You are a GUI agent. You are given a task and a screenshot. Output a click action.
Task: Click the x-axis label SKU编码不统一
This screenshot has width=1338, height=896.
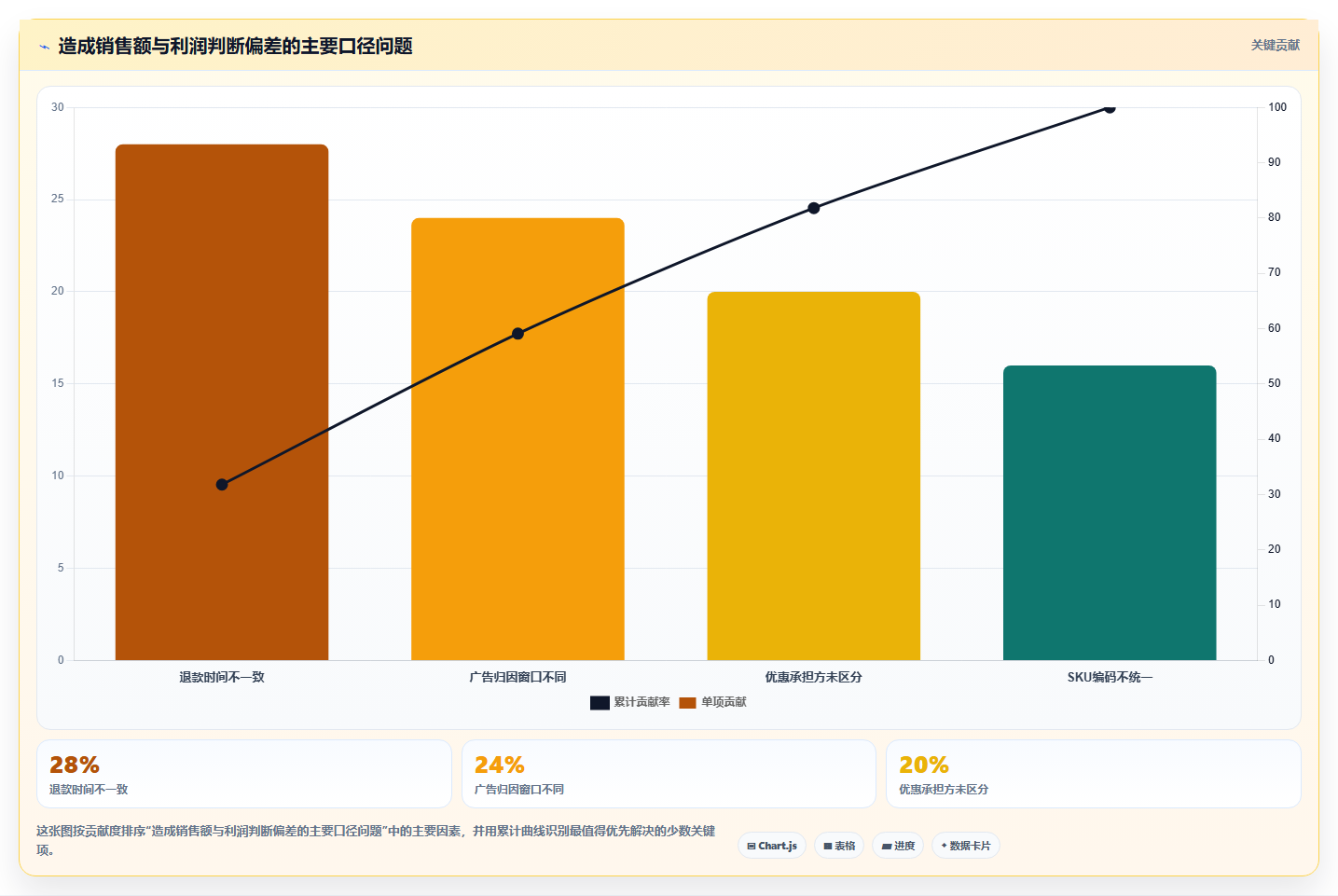coord(1110,677)
